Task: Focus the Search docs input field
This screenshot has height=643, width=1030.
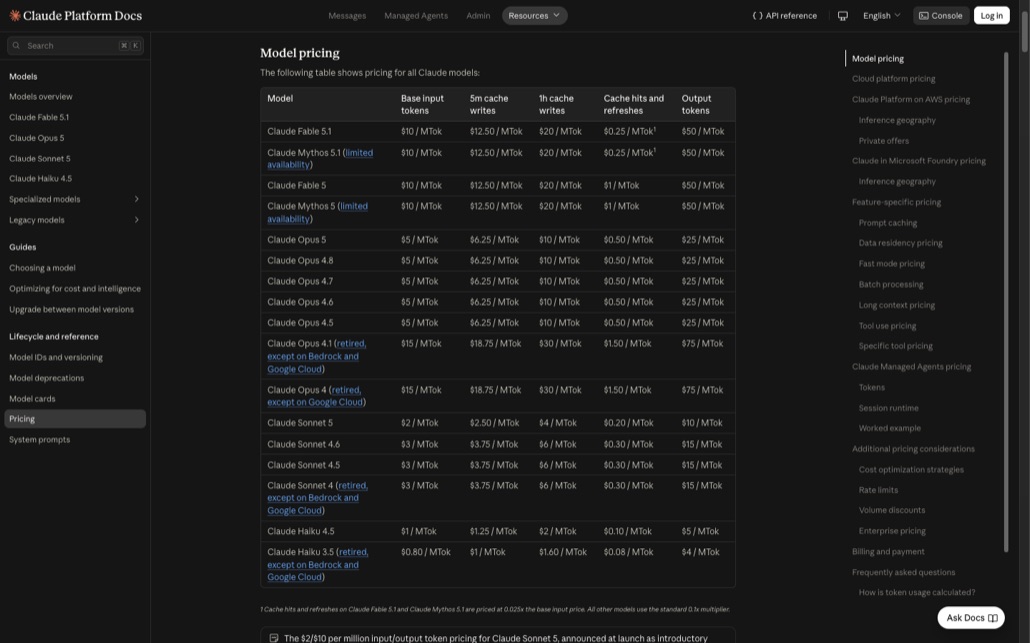Action: [x=76, y=45]
